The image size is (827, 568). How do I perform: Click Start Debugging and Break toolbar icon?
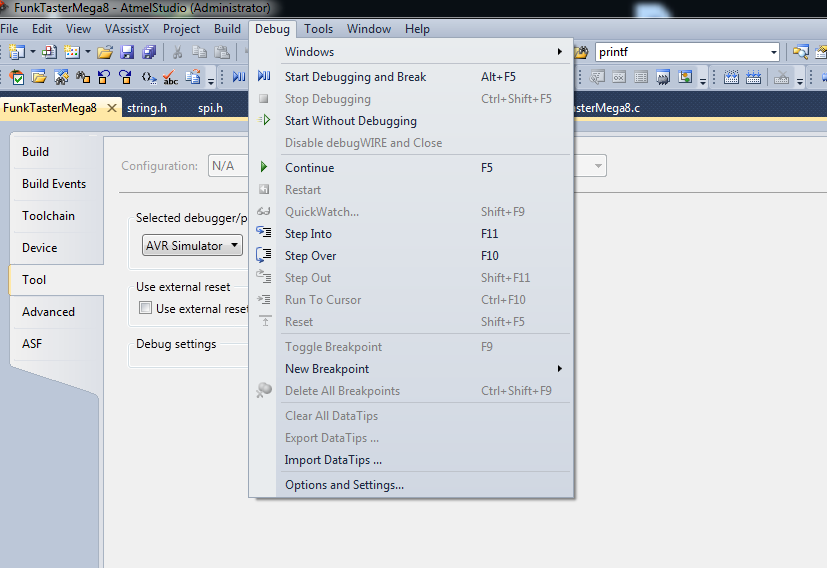239,78
